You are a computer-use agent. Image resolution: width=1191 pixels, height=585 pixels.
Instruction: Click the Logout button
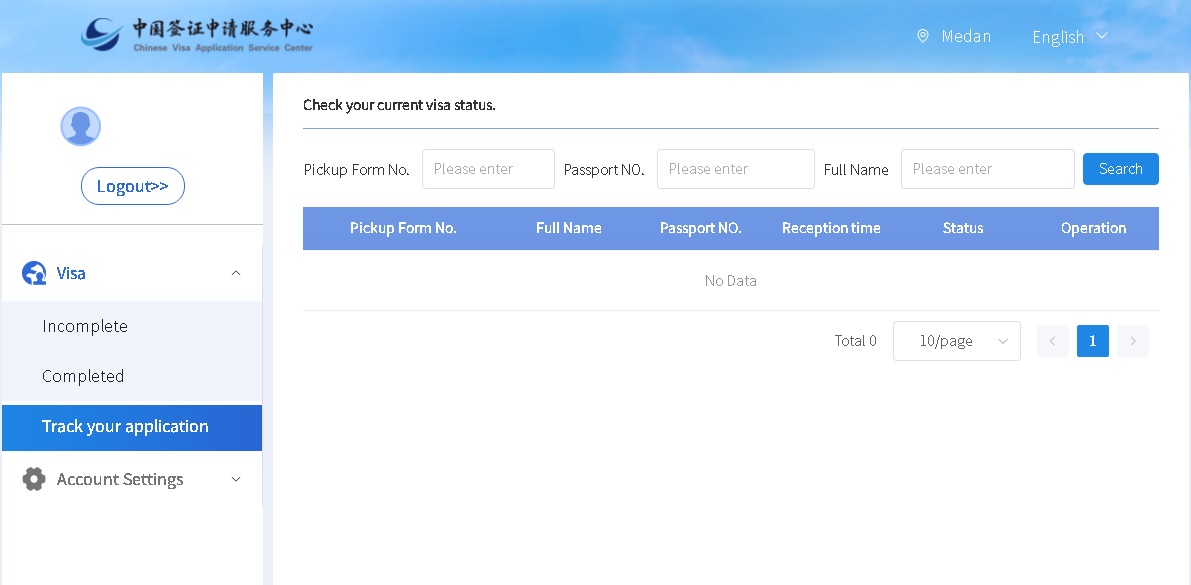(x=133, y=186)
